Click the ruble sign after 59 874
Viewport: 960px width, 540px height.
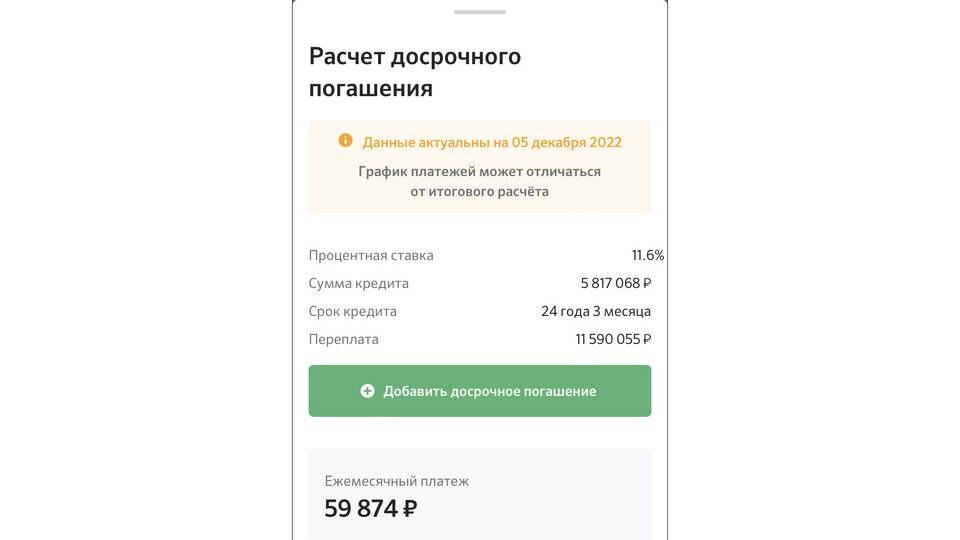409,509
